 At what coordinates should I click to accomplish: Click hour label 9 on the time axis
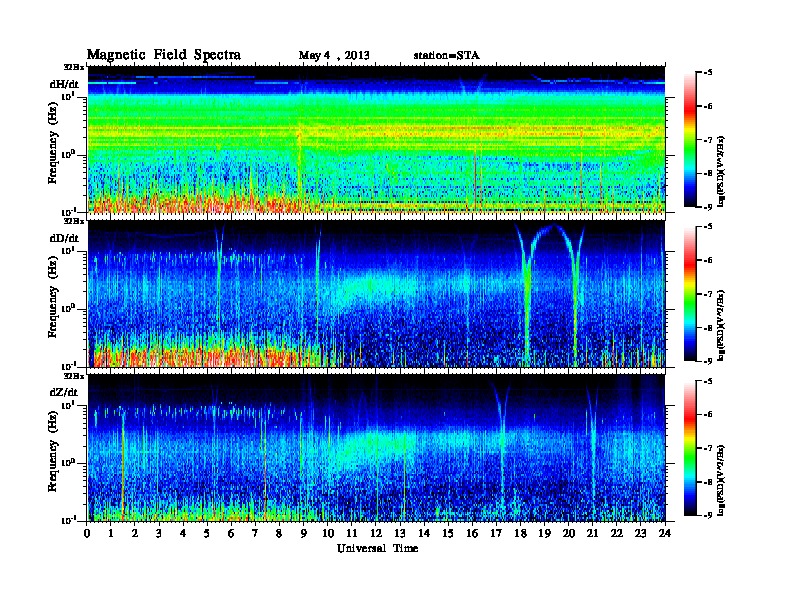pyautogui.click(x=304, y=533)
